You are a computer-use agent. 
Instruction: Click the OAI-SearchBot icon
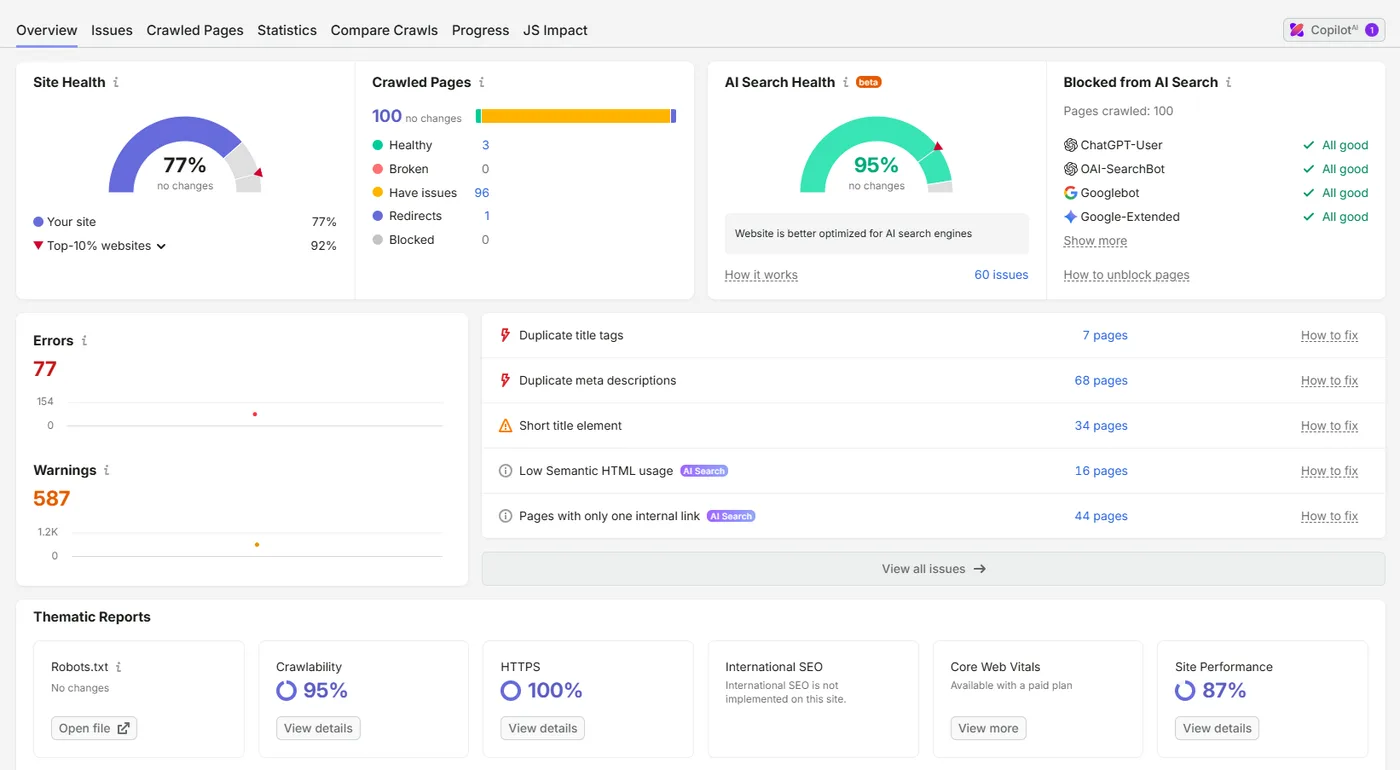click(1071, 169)
